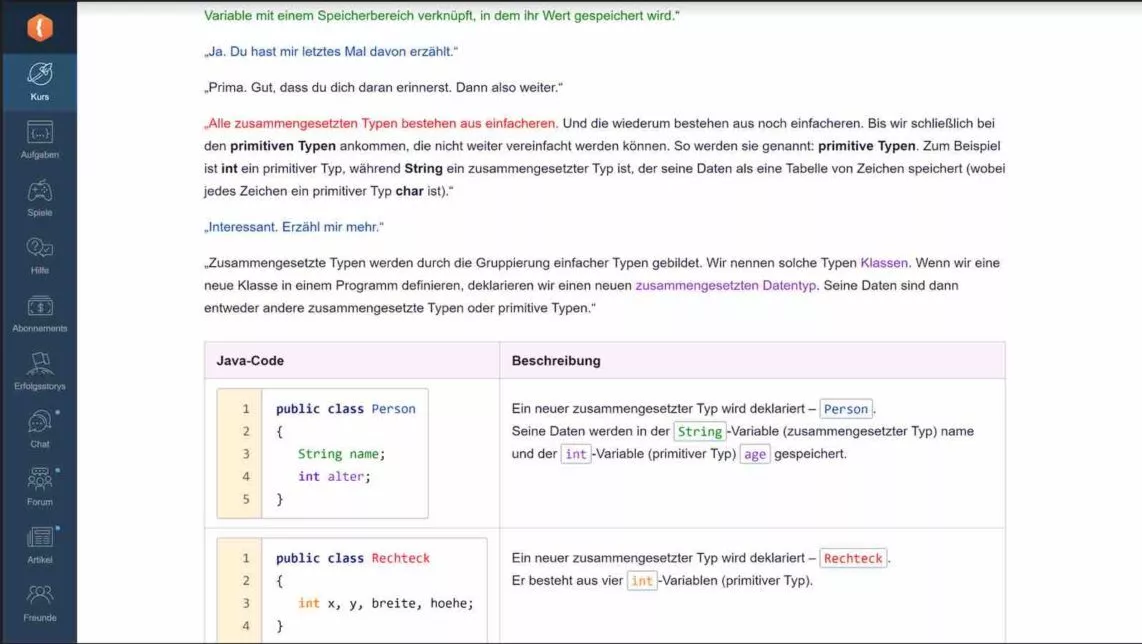Click the String code tag in description

[x=699, y=431]
